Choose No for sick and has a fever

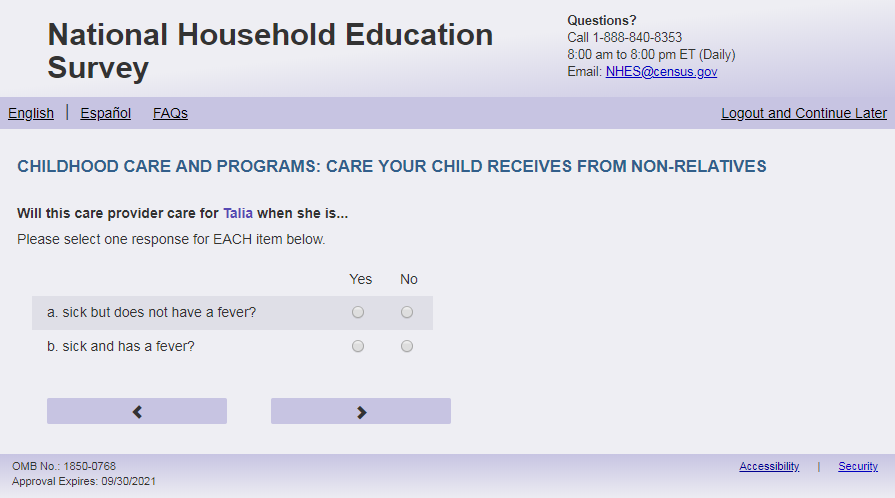click(x=407, y=347)
